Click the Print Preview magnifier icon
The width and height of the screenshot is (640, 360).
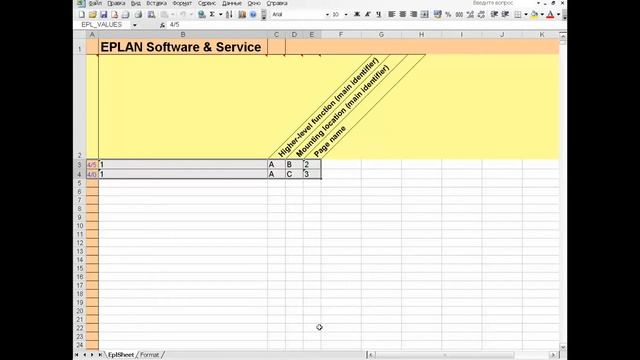click(151, 15)
